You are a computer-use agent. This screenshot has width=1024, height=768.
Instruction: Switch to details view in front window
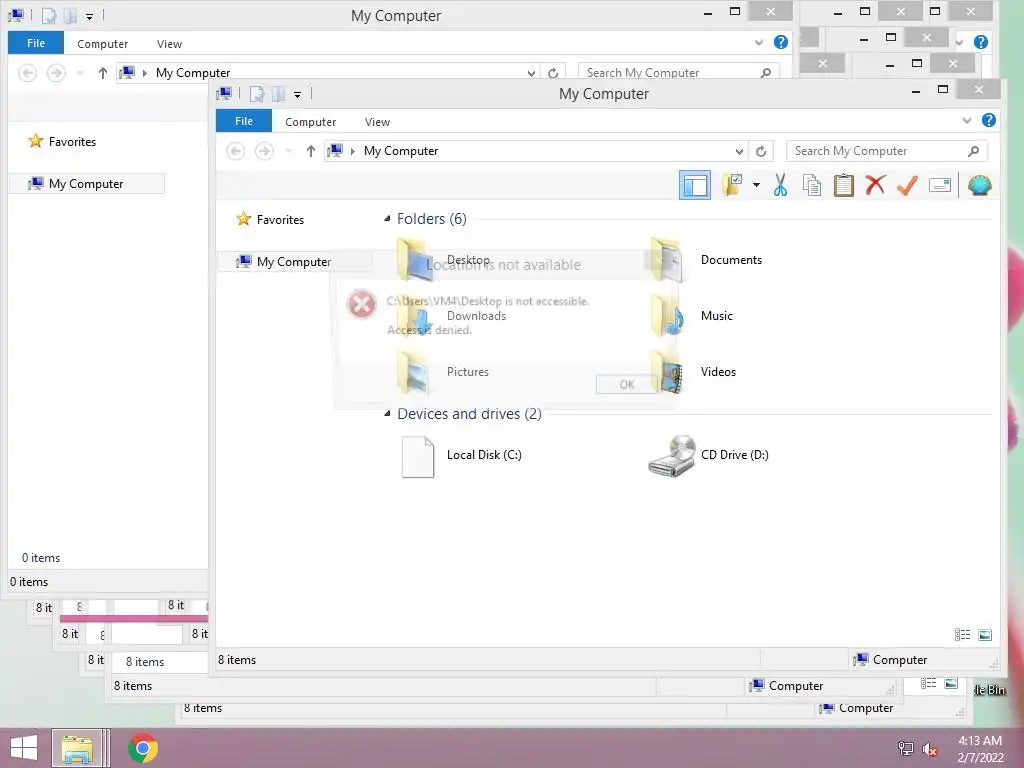962,635
